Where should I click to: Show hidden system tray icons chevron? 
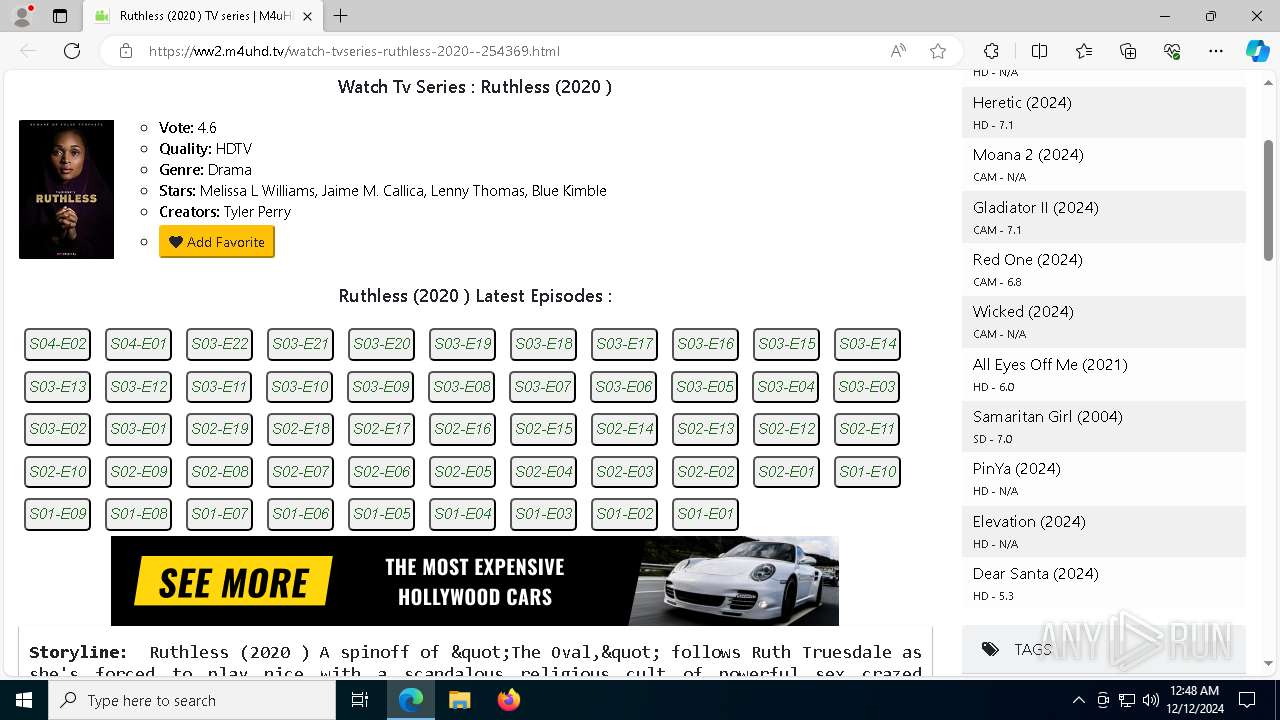coord(1078,700)
